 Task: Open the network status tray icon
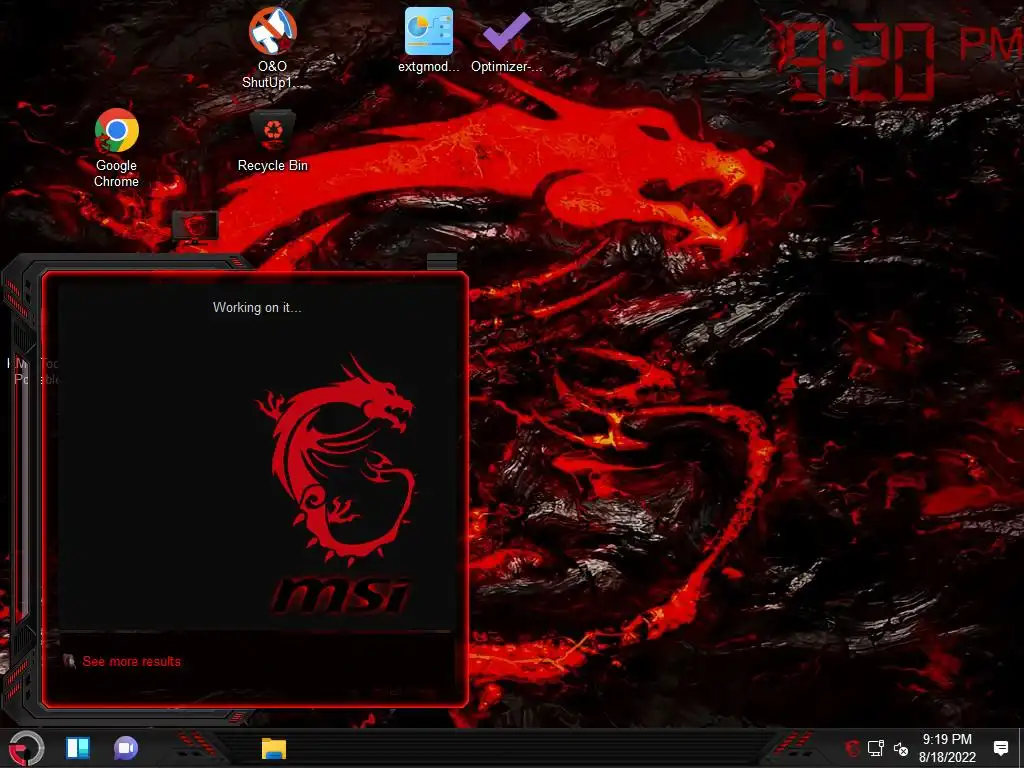click(876, 748)
